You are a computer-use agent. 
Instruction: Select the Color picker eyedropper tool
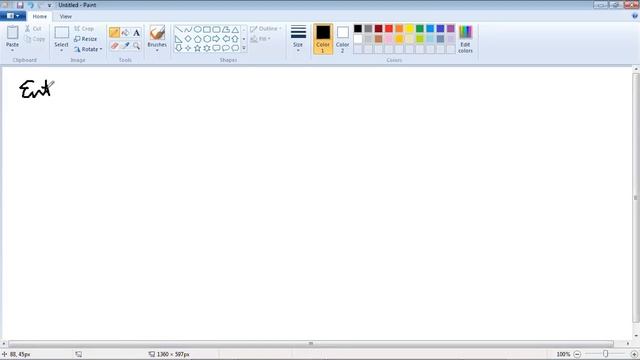click(x=125, y=46)
